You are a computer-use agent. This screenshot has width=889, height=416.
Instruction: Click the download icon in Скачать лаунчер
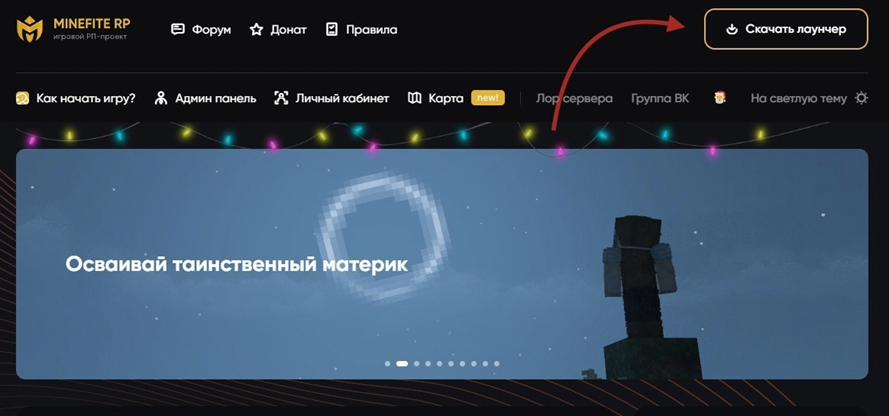coord(732,29)
